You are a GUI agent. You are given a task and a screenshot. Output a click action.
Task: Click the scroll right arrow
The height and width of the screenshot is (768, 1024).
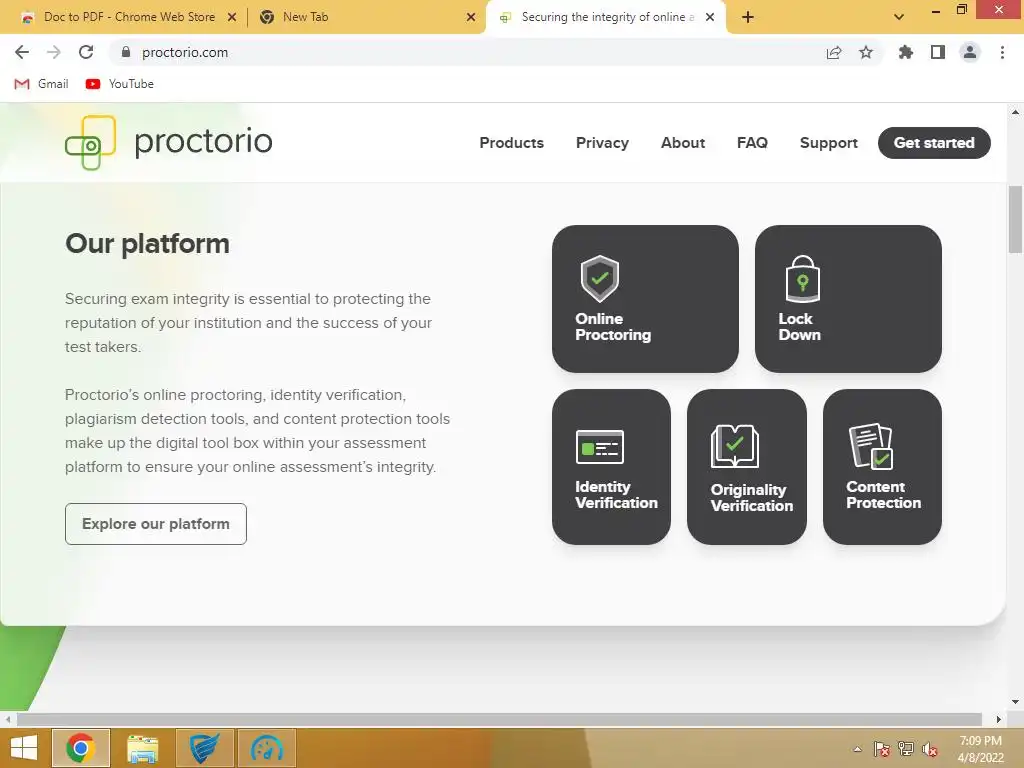tap(999, 719)
